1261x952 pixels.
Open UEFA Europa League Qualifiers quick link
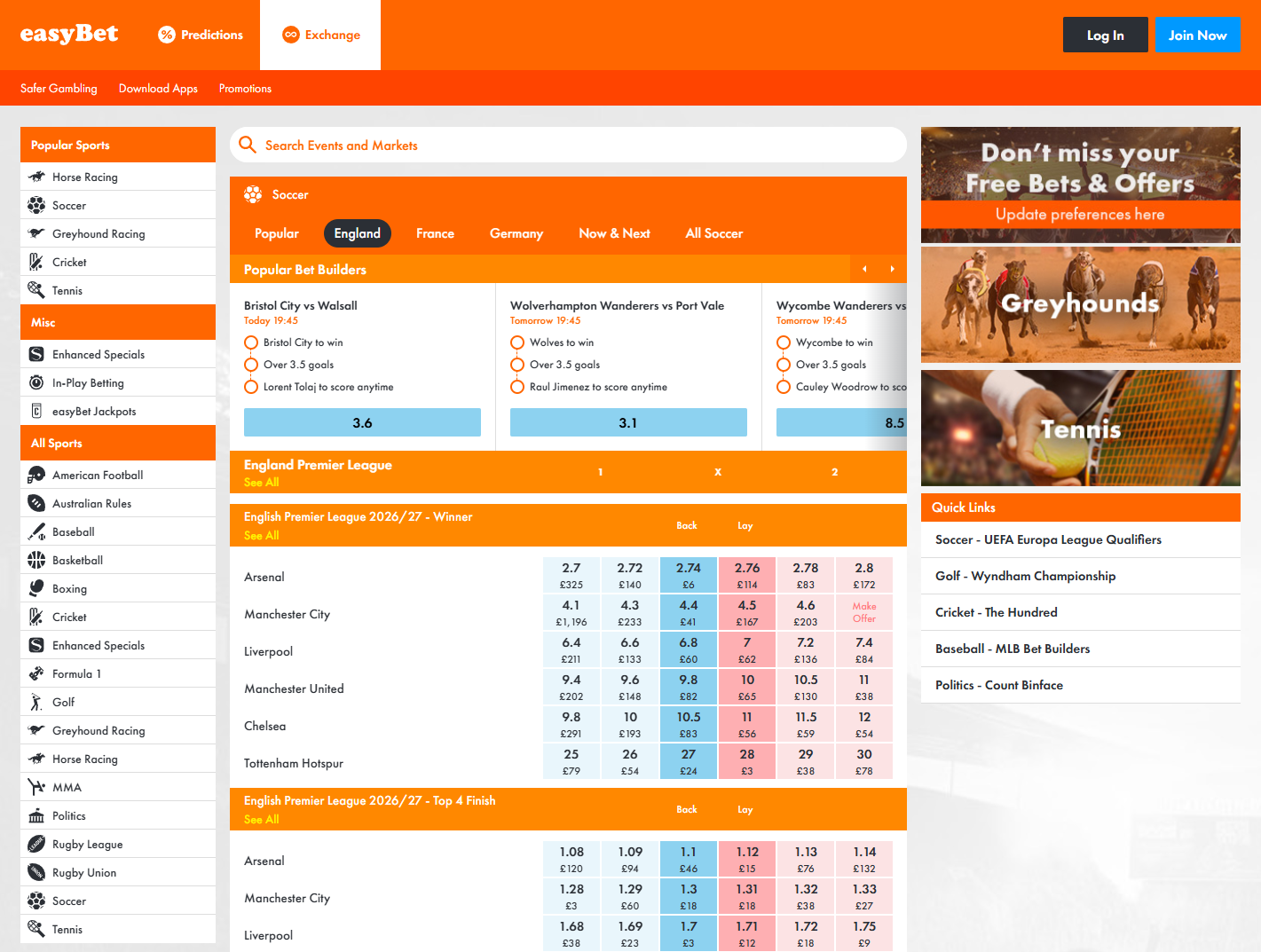click(1081, 539)
